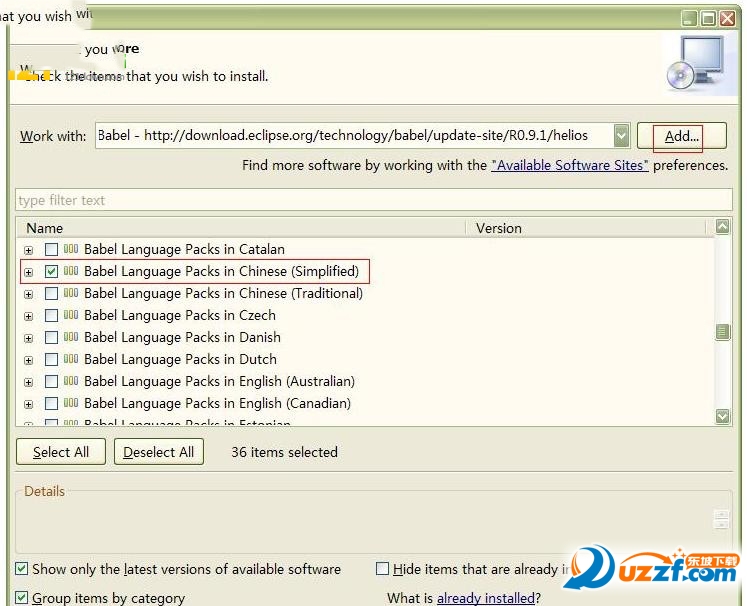
Task: Click the English (Canadian) category icon
Action: tap(71, 403)
